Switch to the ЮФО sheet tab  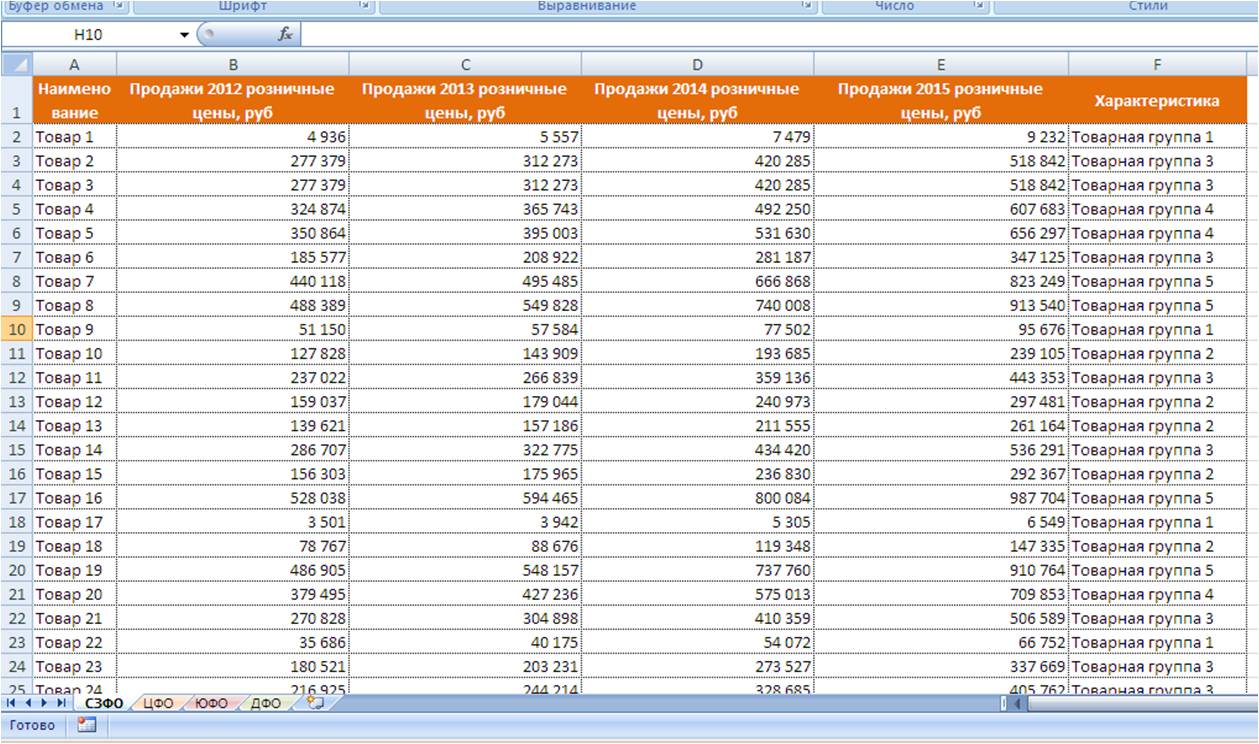tap(212, 703)
